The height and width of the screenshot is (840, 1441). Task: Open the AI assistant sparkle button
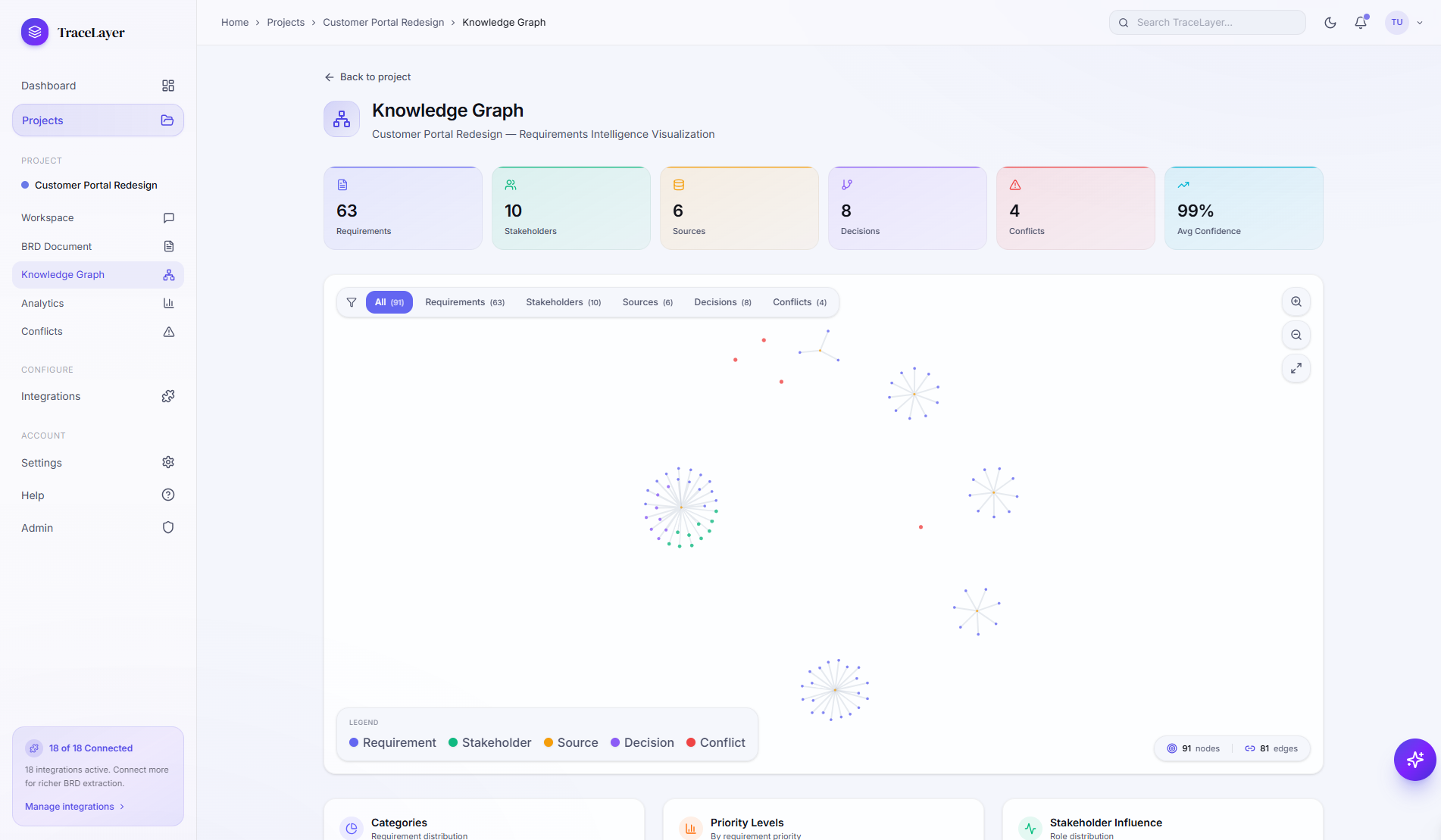coord(1414,759)
